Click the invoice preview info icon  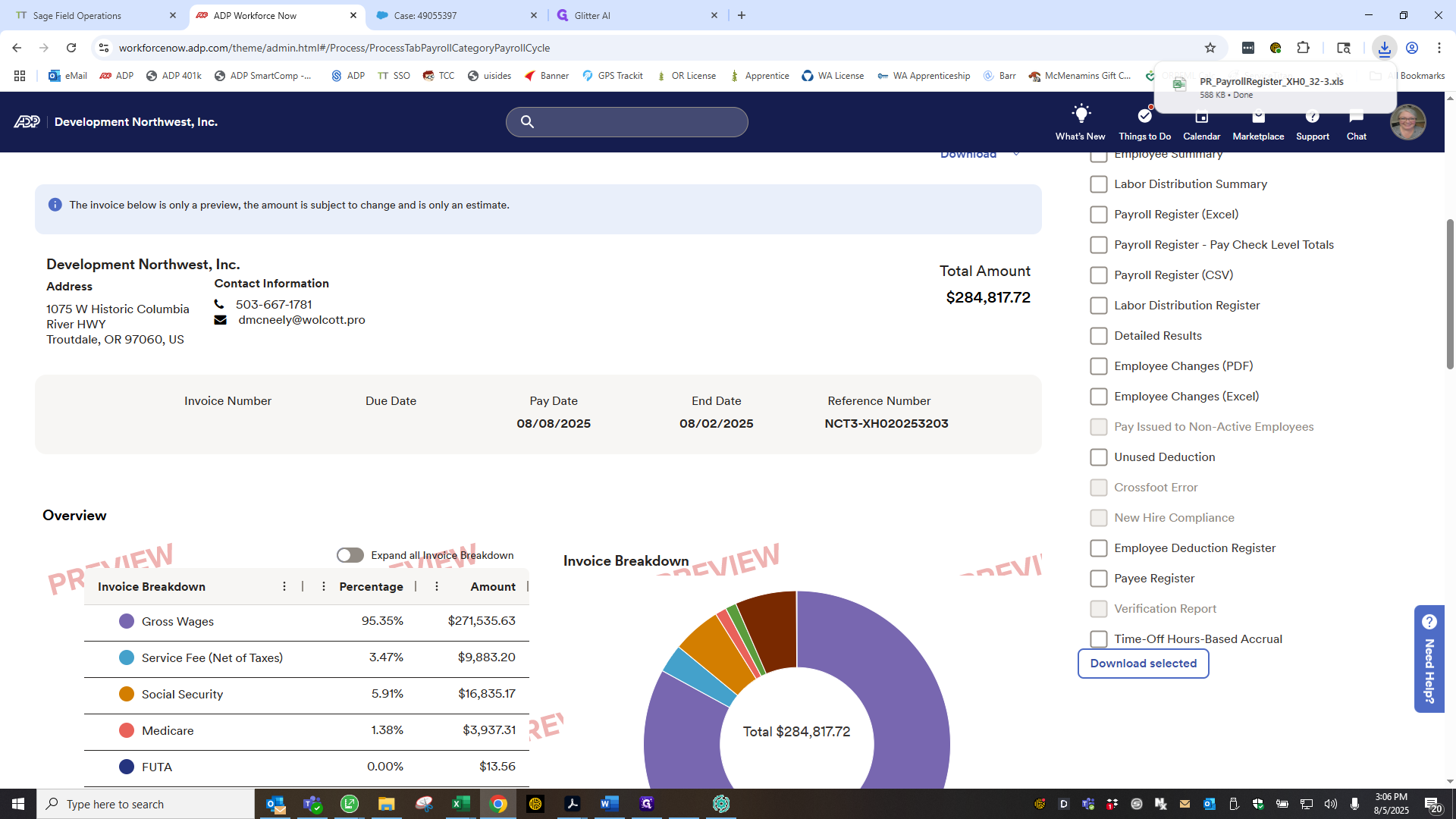tap(55, 205)
